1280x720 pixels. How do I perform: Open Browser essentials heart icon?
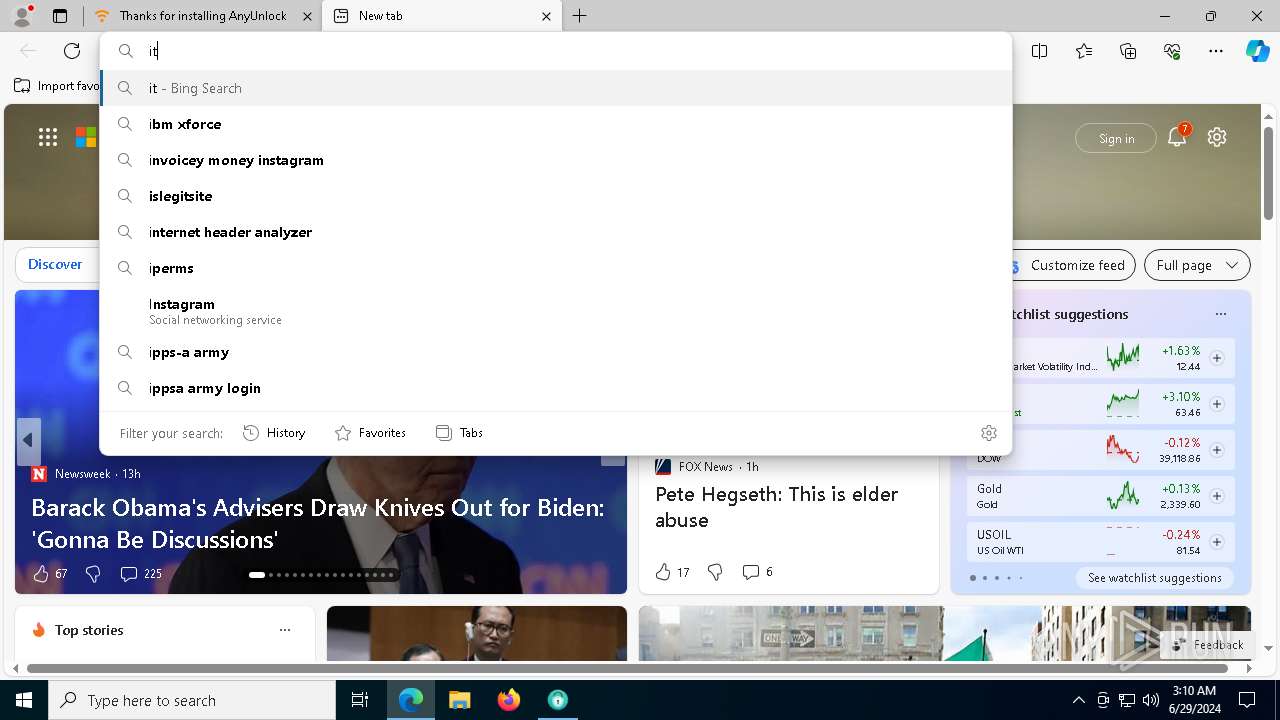pos(1172,51)
